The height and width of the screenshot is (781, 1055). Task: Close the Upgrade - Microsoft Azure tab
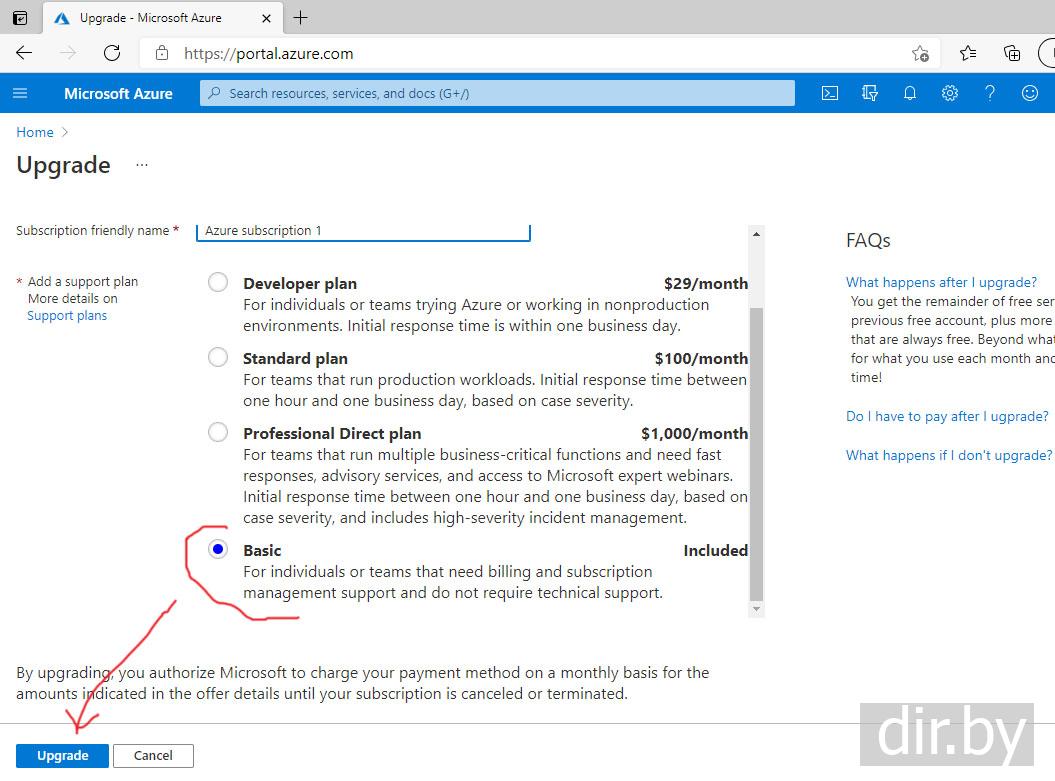click(x=266, y=18)
